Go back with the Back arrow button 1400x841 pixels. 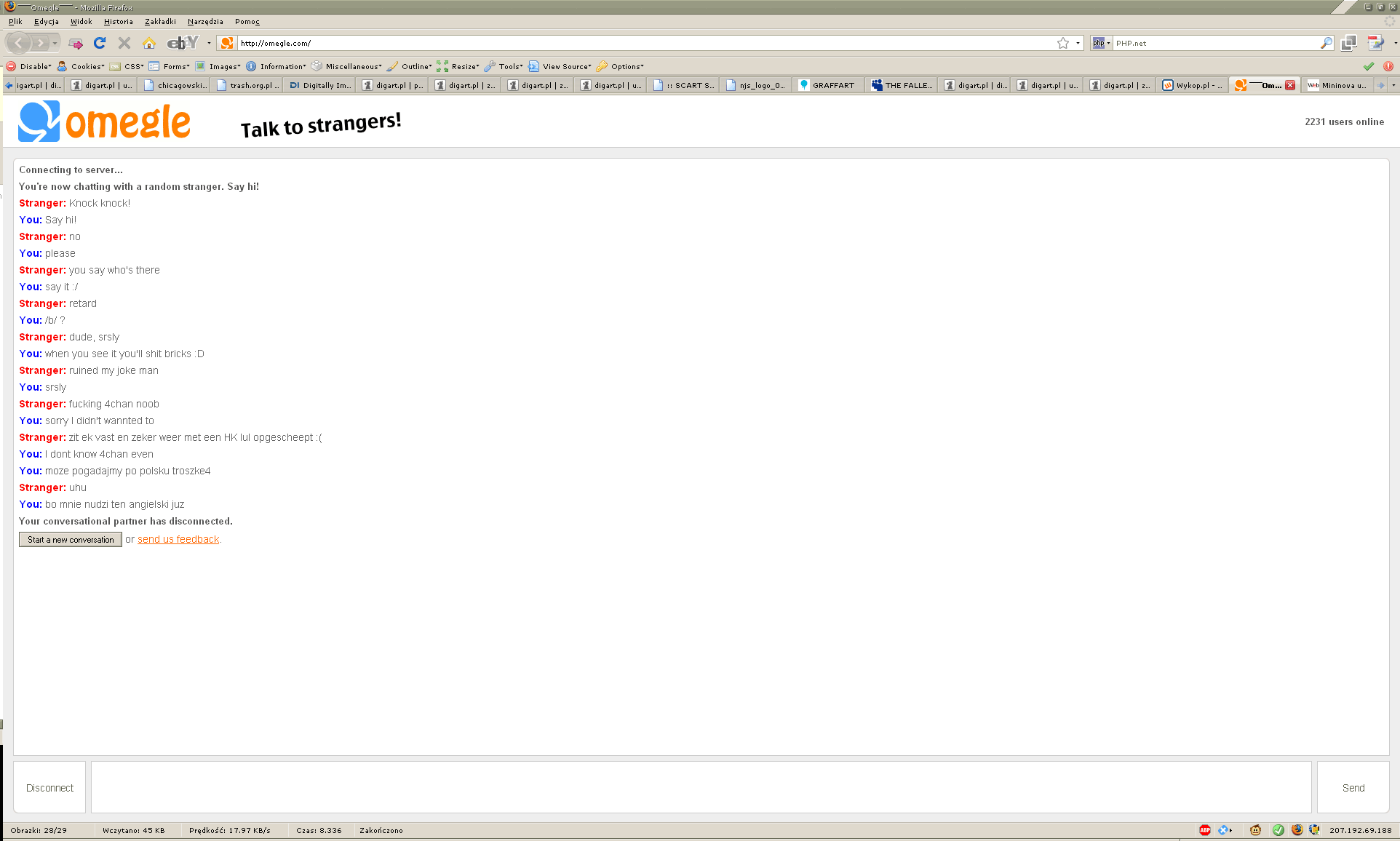point(19,43)
